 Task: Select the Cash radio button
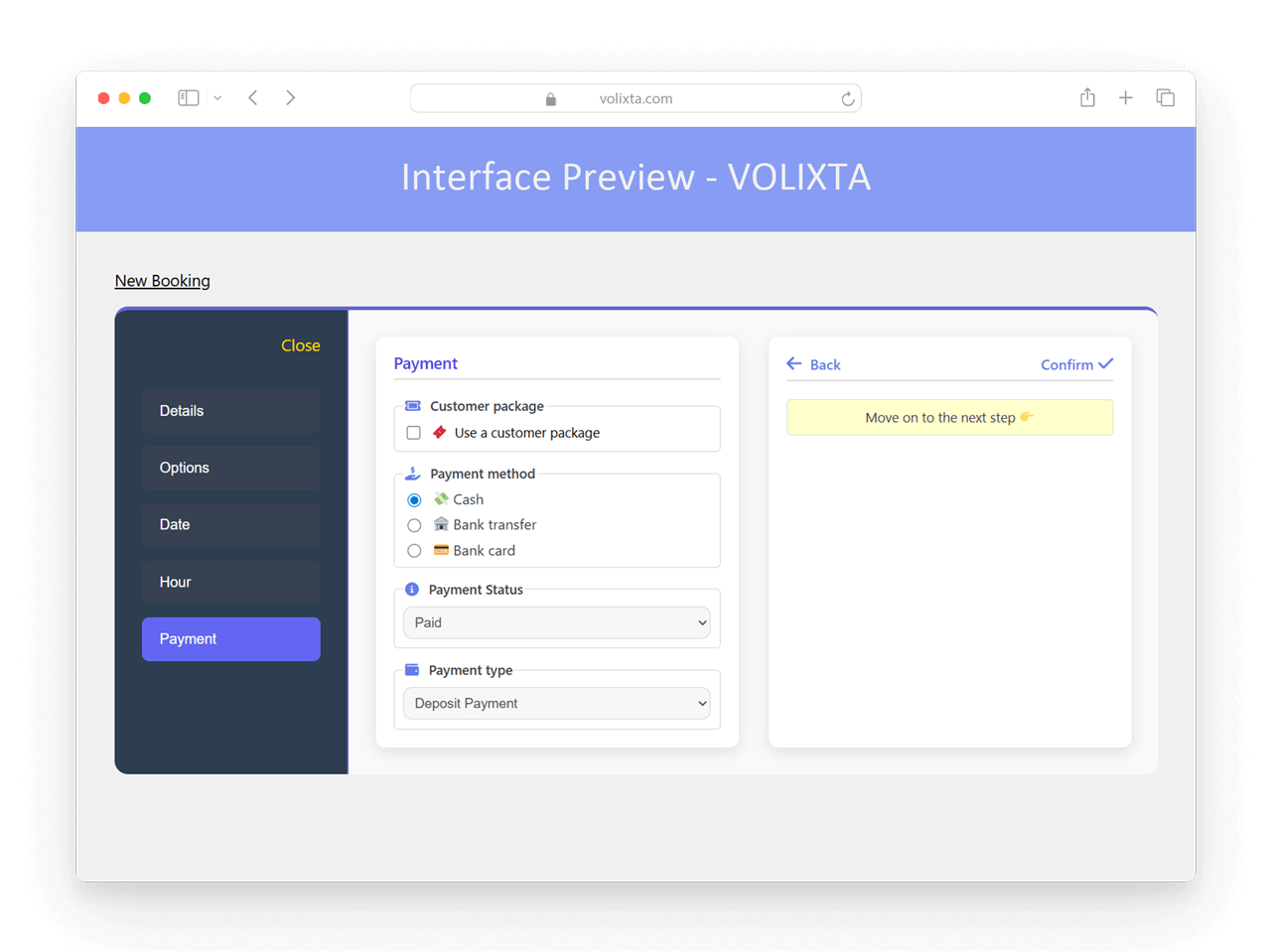tap(414, 499)
